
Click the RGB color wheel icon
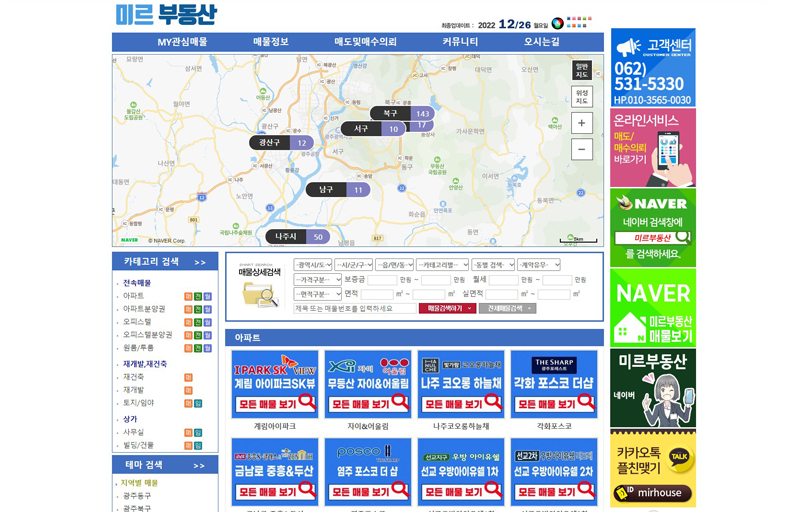[557, 23]
